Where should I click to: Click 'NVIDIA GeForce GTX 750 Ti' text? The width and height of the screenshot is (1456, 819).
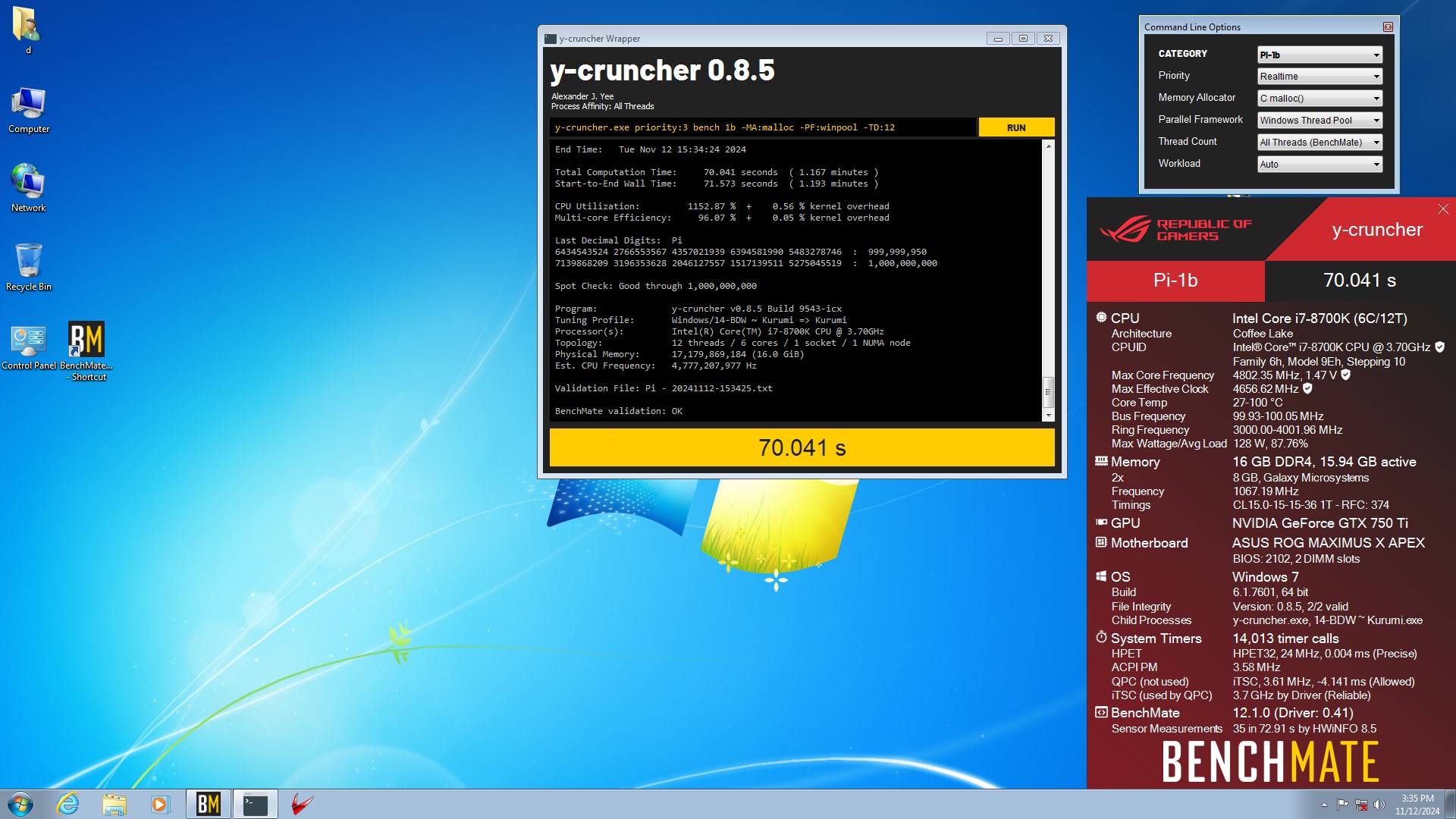1320,523
